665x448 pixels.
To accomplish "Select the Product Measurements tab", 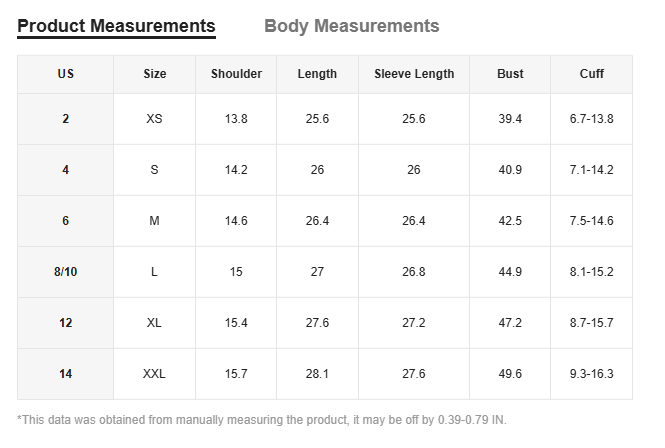I will coord(116,26).
